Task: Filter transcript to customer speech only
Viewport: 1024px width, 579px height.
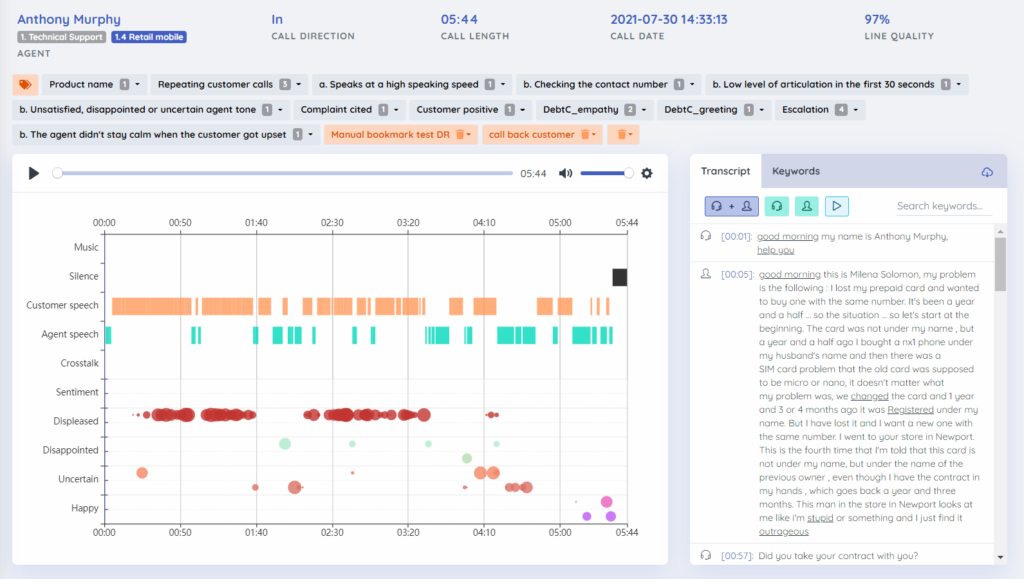Action: [807, 206]
